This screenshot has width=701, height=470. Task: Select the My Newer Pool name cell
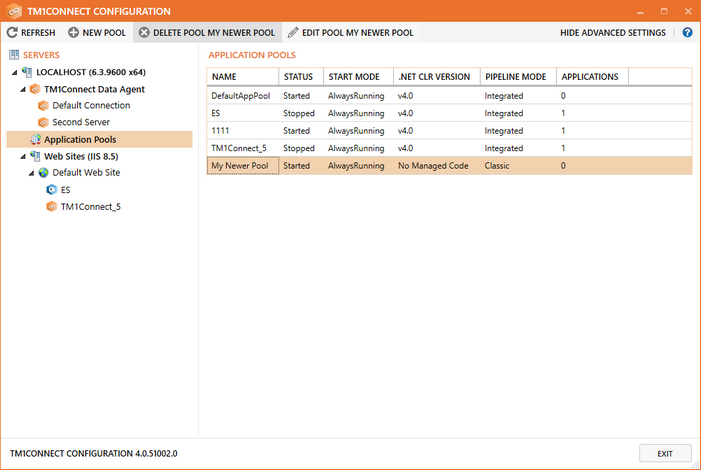[243, 165]
